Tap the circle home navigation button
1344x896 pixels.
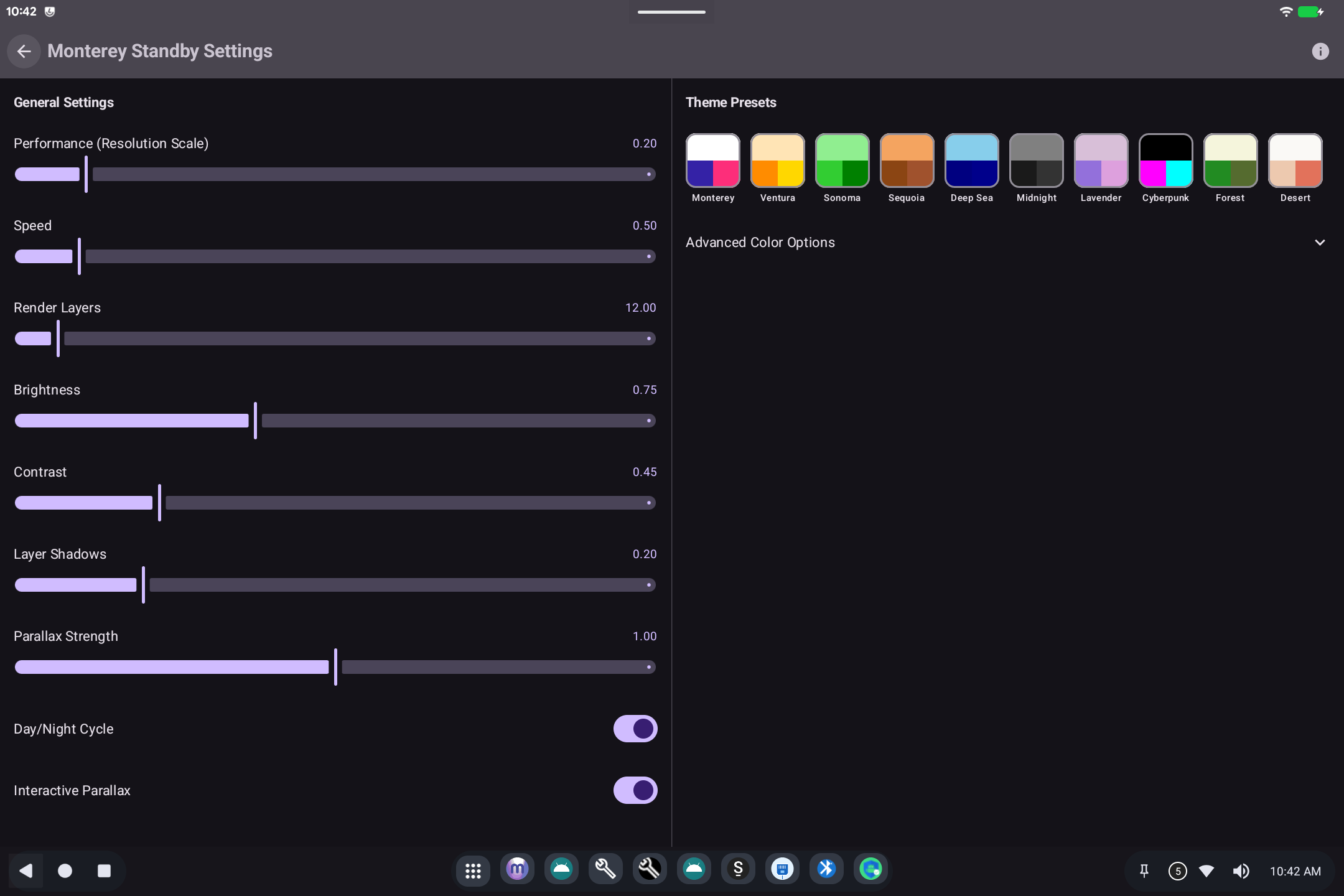coord(65,870)
